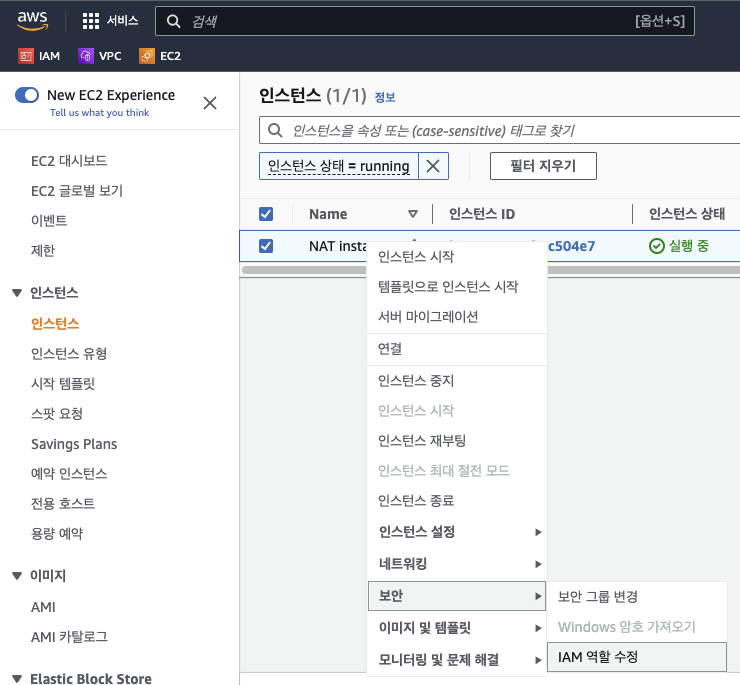Screen dimensions: 740x685
Task: Click the 인스턴스 ID column header
Action: coord(482,214)
